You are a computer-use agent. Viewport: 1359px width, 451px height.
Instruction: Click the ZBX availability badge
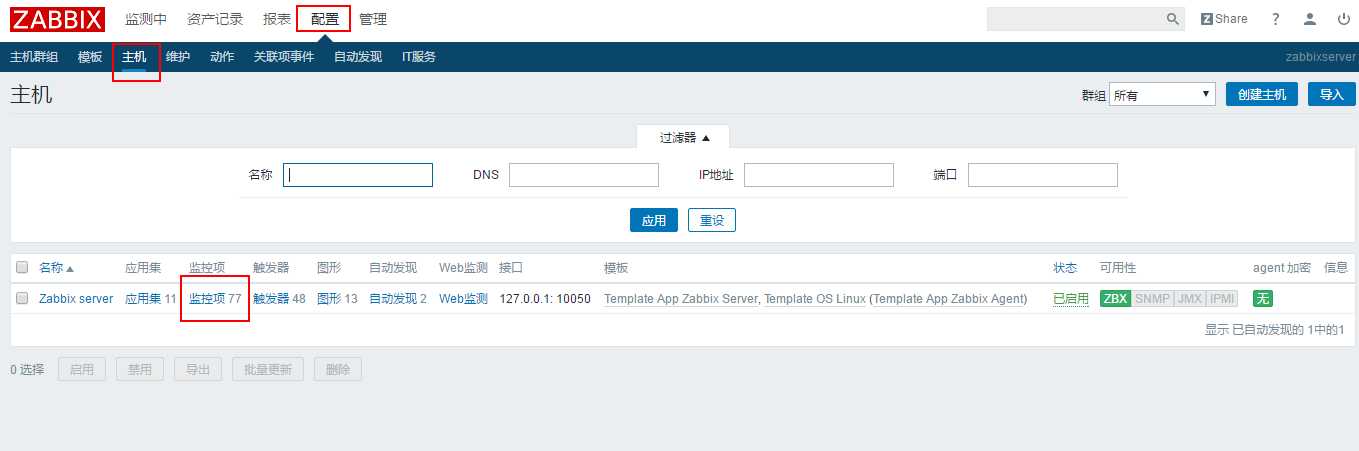[x=1115, y=298]
